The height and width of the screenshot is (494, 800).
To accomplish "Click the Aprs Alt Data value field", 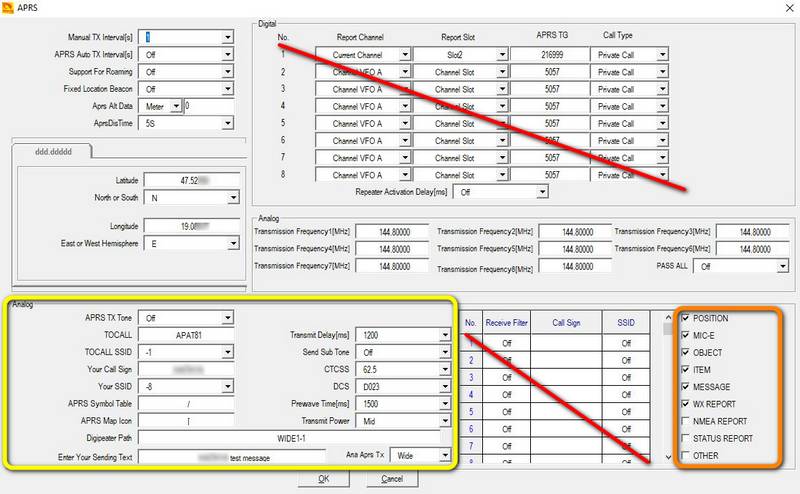I will (209, 106).
